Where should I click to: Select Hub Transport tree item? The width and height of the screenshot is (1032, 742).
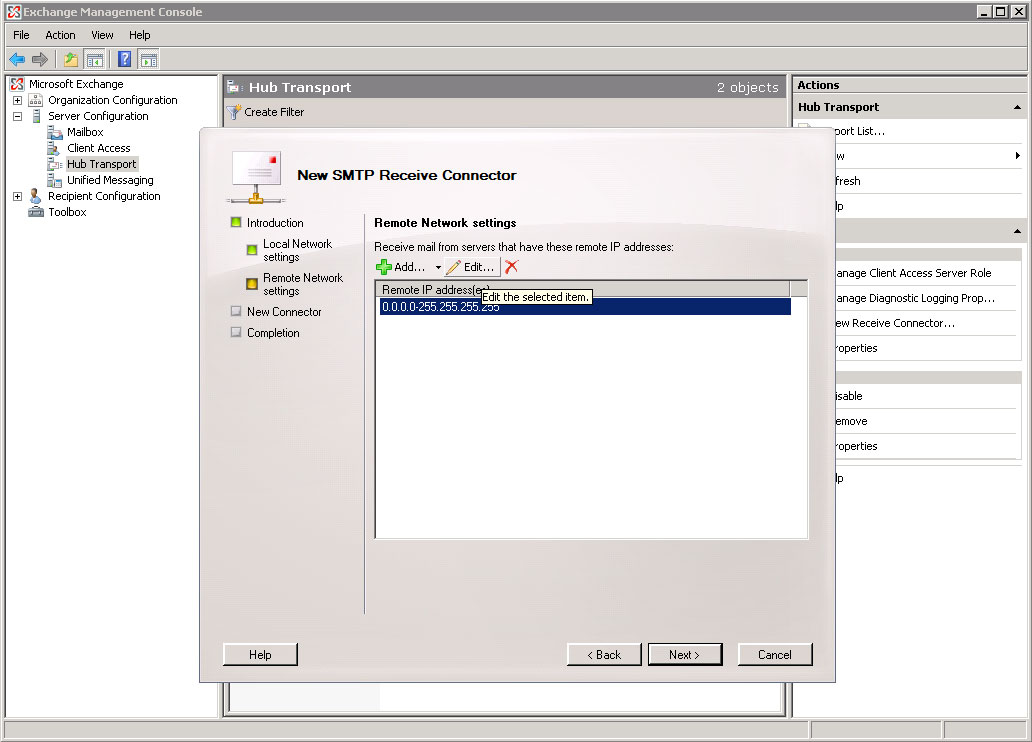point(101,164)
